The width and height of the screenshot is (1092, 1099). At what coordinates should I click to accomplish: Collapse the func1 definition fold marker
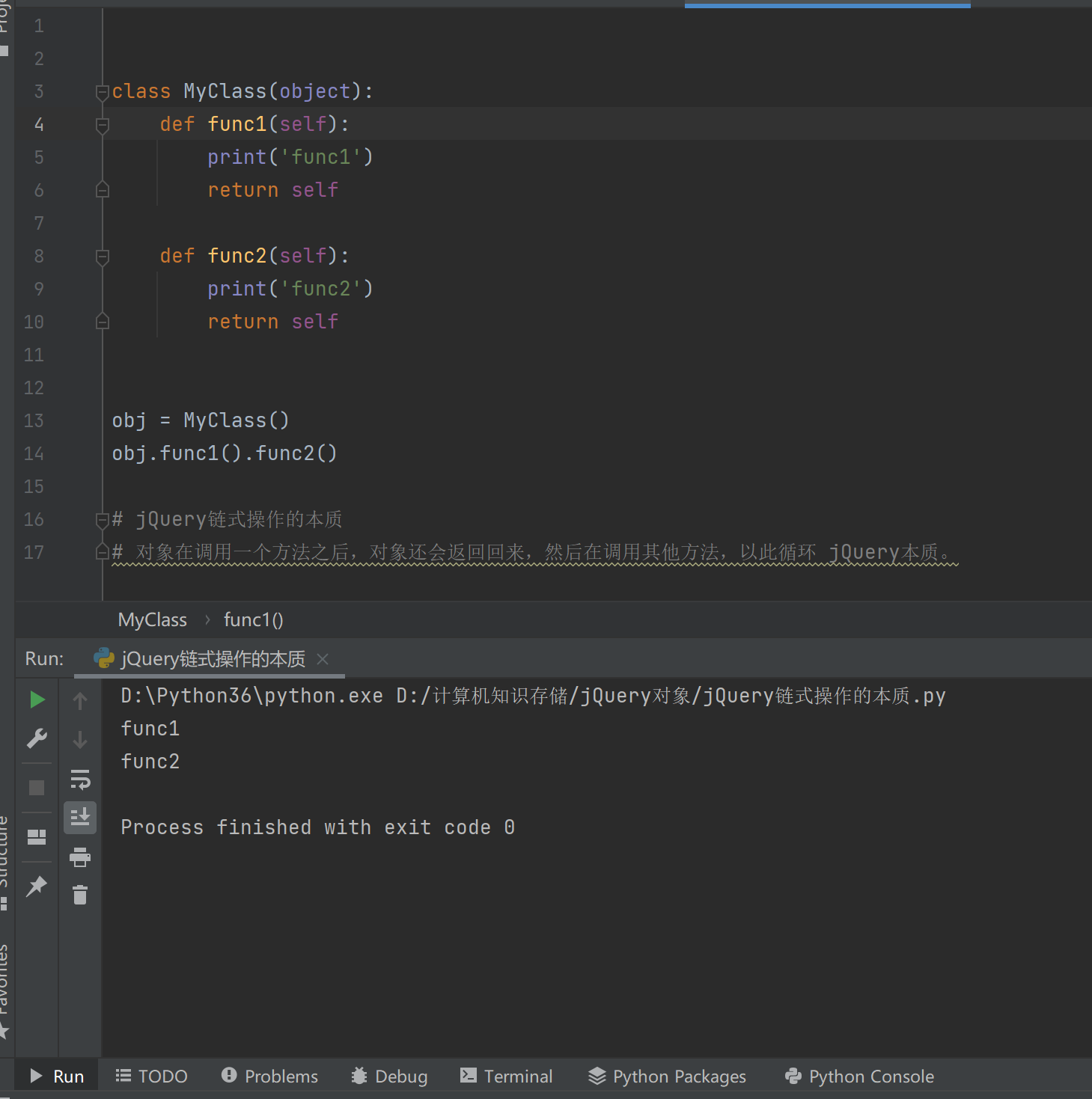[x=103, y=126]
